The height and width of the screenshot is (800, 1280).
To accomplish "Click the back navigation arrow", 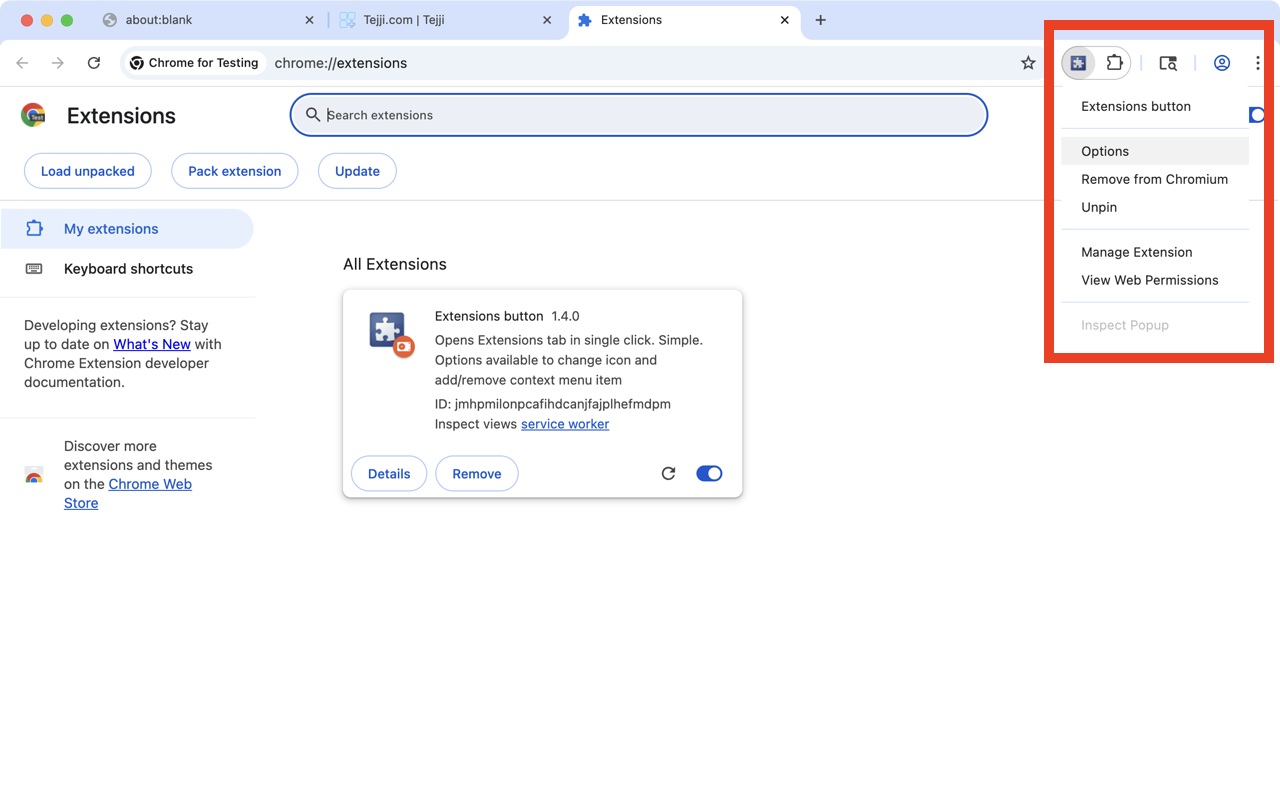I will [22, 62].
